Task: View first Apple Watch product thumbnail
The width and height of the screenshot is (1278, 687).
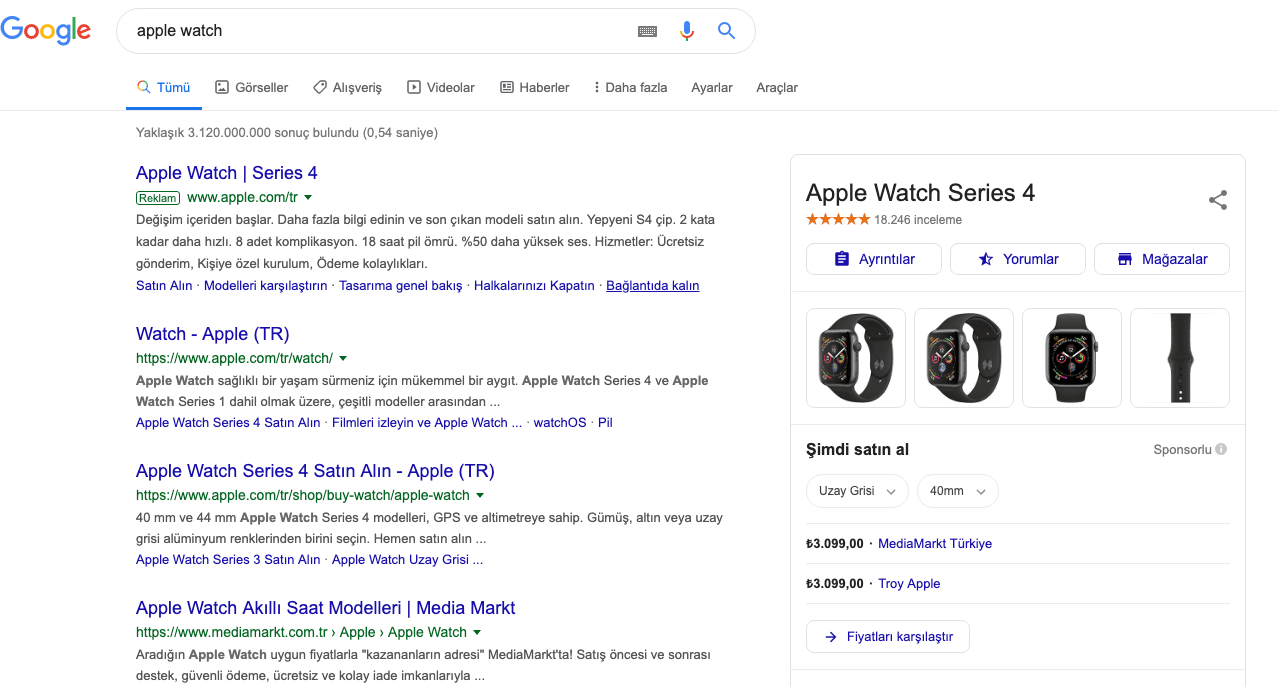Action: pyautogui.click(x=856, y=358)
